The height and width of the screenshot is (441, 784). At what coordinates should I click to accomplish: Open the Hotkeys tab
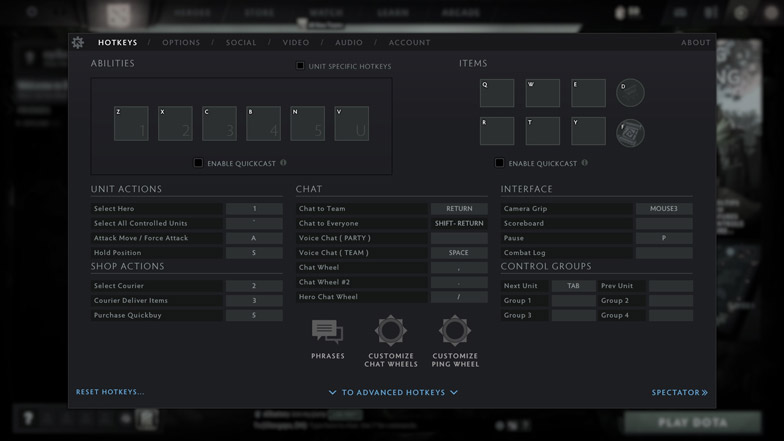click(x=118, y=42)
